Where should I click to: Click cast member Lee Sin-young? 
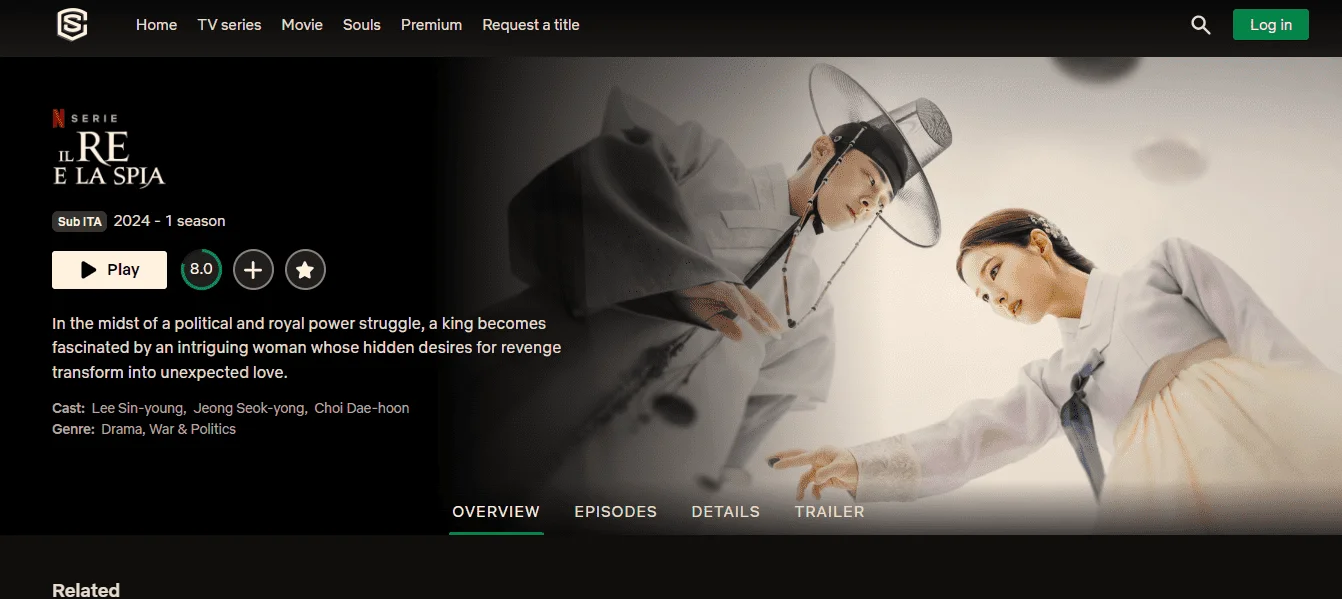coord(138,408)
